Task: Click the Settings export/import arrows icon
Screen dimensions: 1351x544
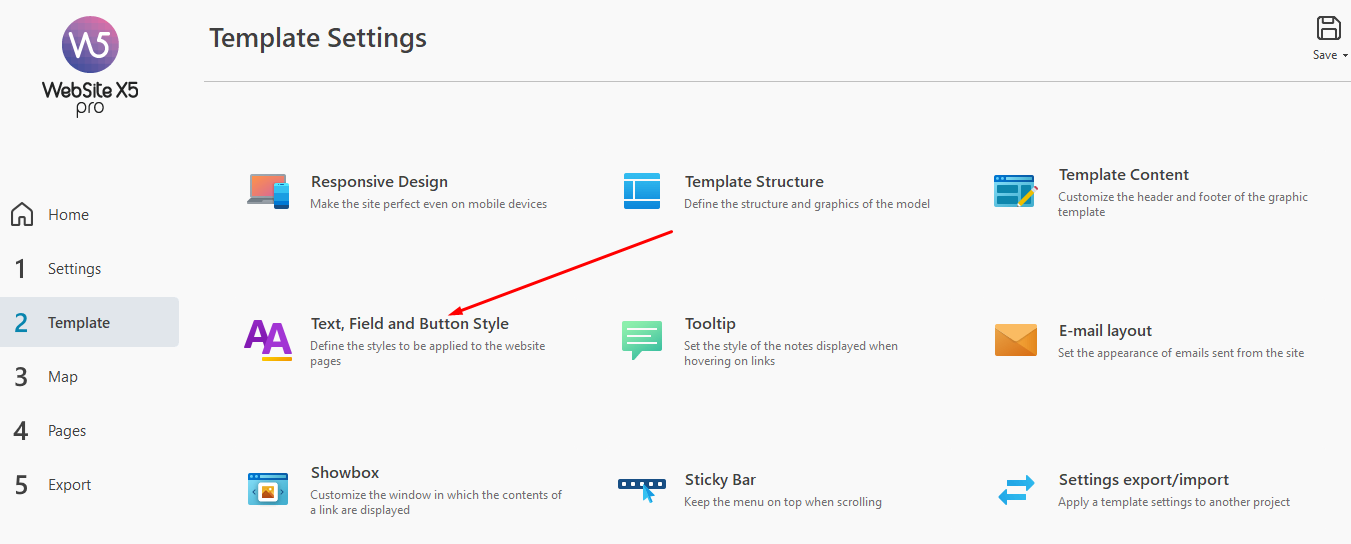Action: pyautogui.click(x=1015, y=490)
